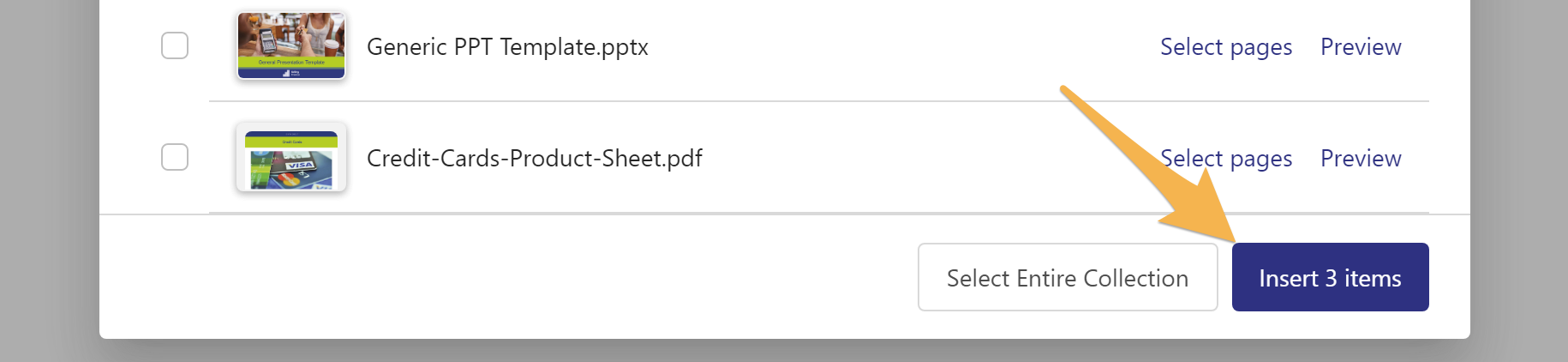The height and width of the screenshot is (362, 1568).
Task: Select pages for Generic PPT Template.pptx
Action: click(1225, 47)
